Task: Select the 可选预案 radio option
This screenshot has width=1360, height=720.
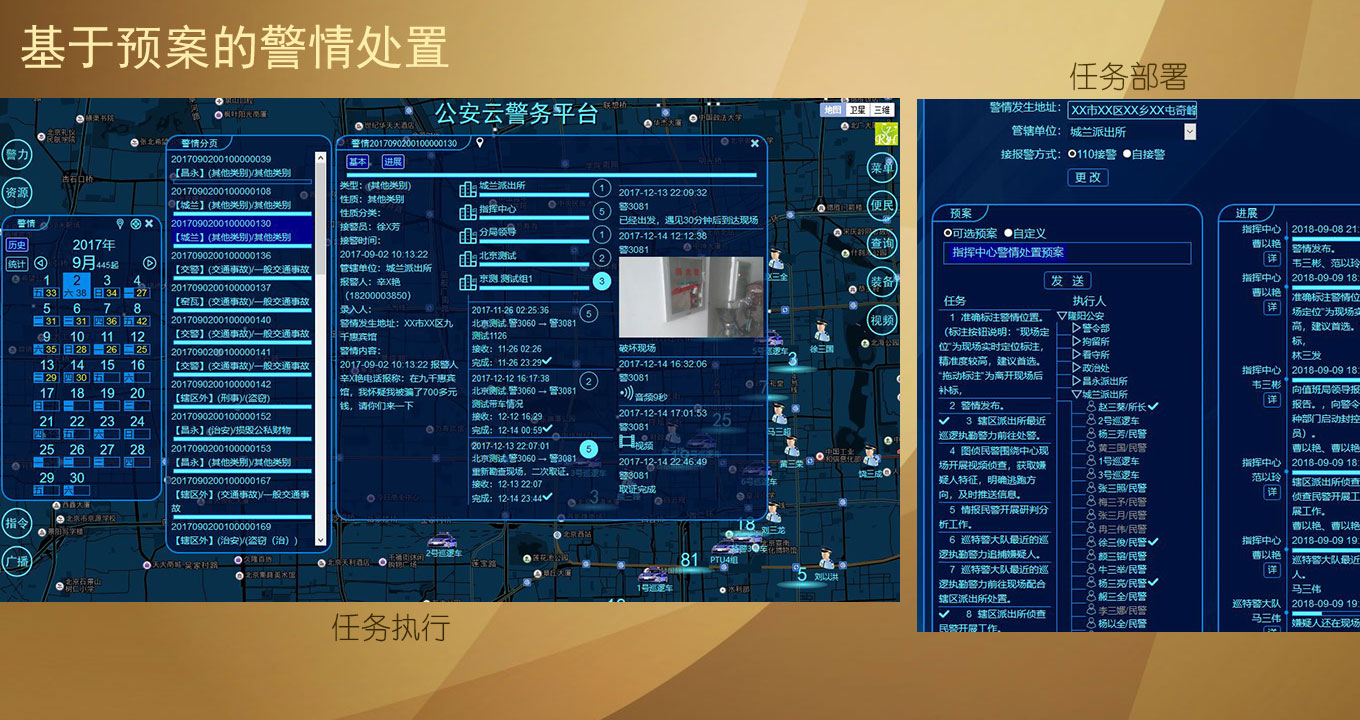Action: tap(948, 232)
